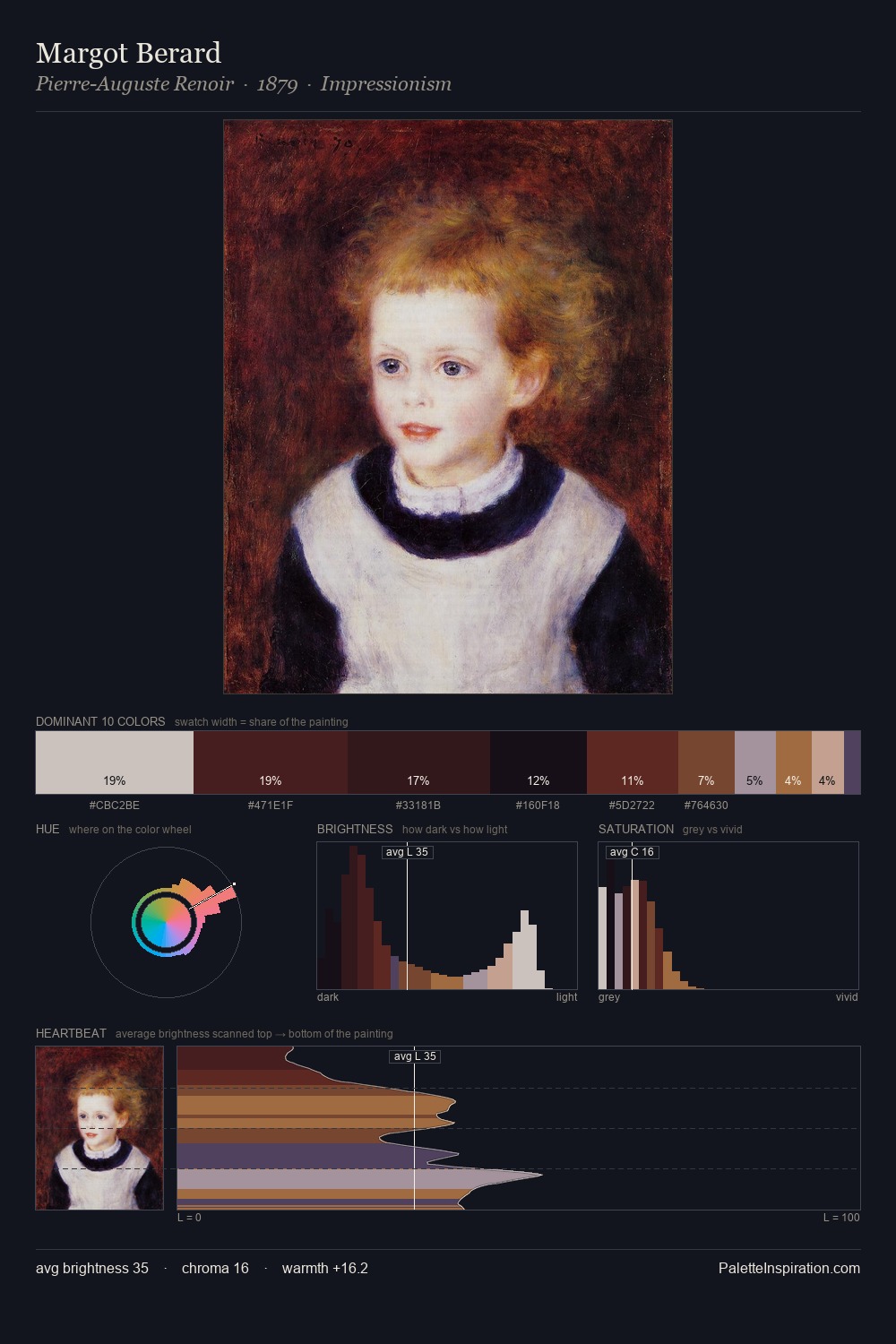896x1344 pixels.
Task: Click the avg C 16 label in Saturation chart
Action: point(633,852)
